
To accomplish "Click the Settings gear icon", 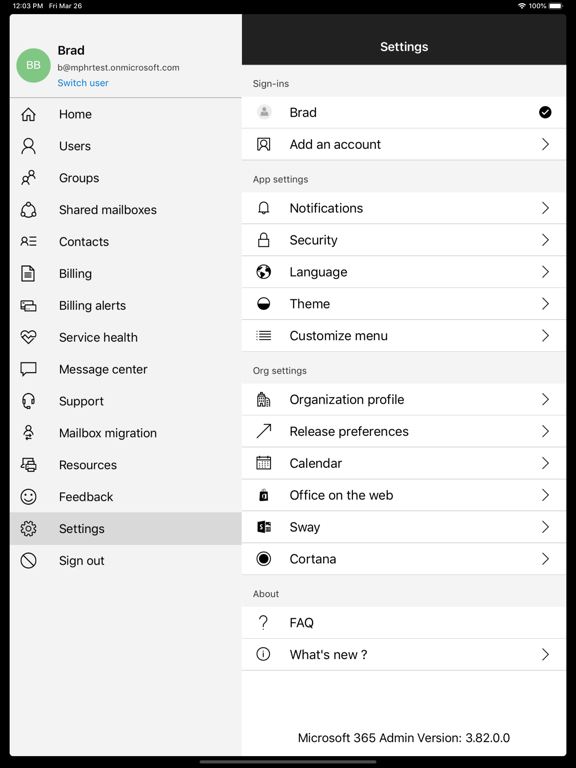I will [28, 528].
